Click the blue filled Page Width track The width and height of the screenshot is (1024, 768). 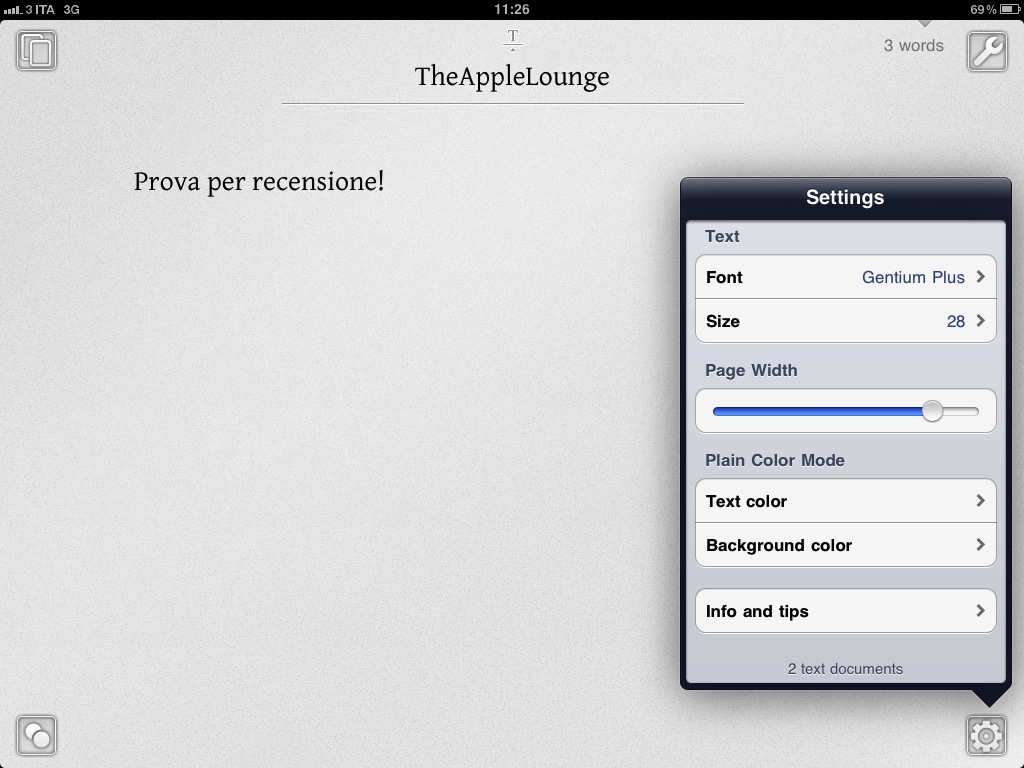[x=817, y=411]
